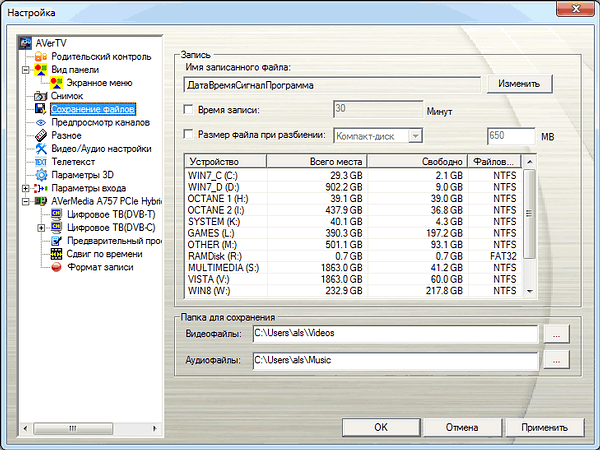600x450 pixels.
Task: Expand the Параметры входа tree node
Action: [x=25, y=187]
